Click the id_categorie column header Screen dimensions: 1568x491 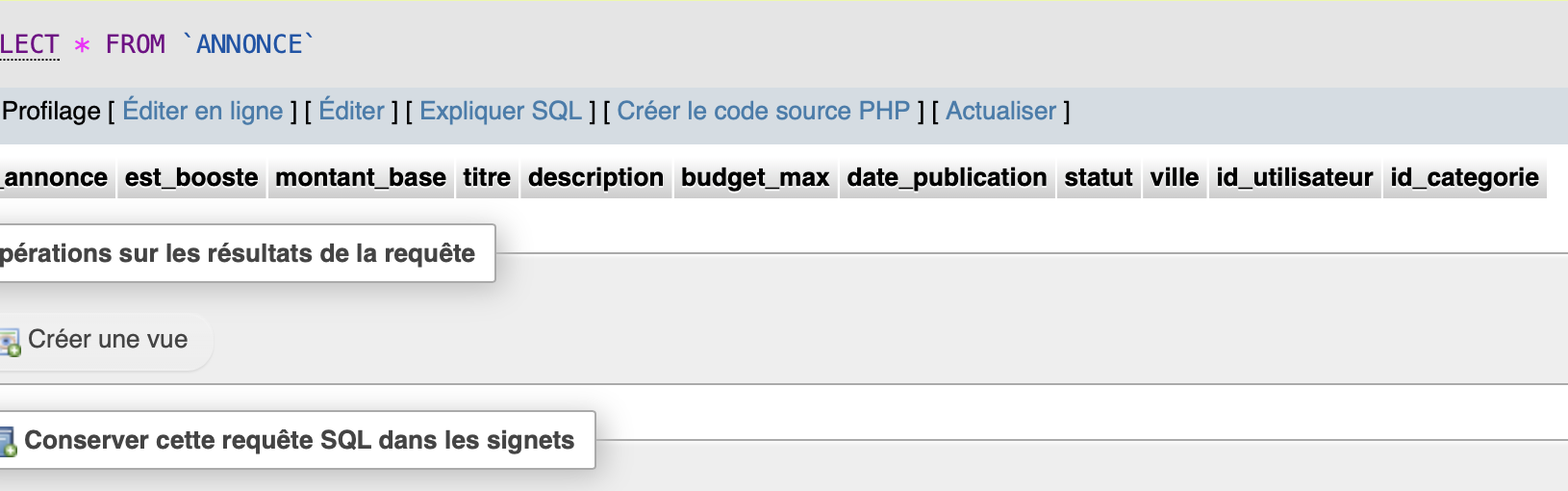tap(1464, 178)
